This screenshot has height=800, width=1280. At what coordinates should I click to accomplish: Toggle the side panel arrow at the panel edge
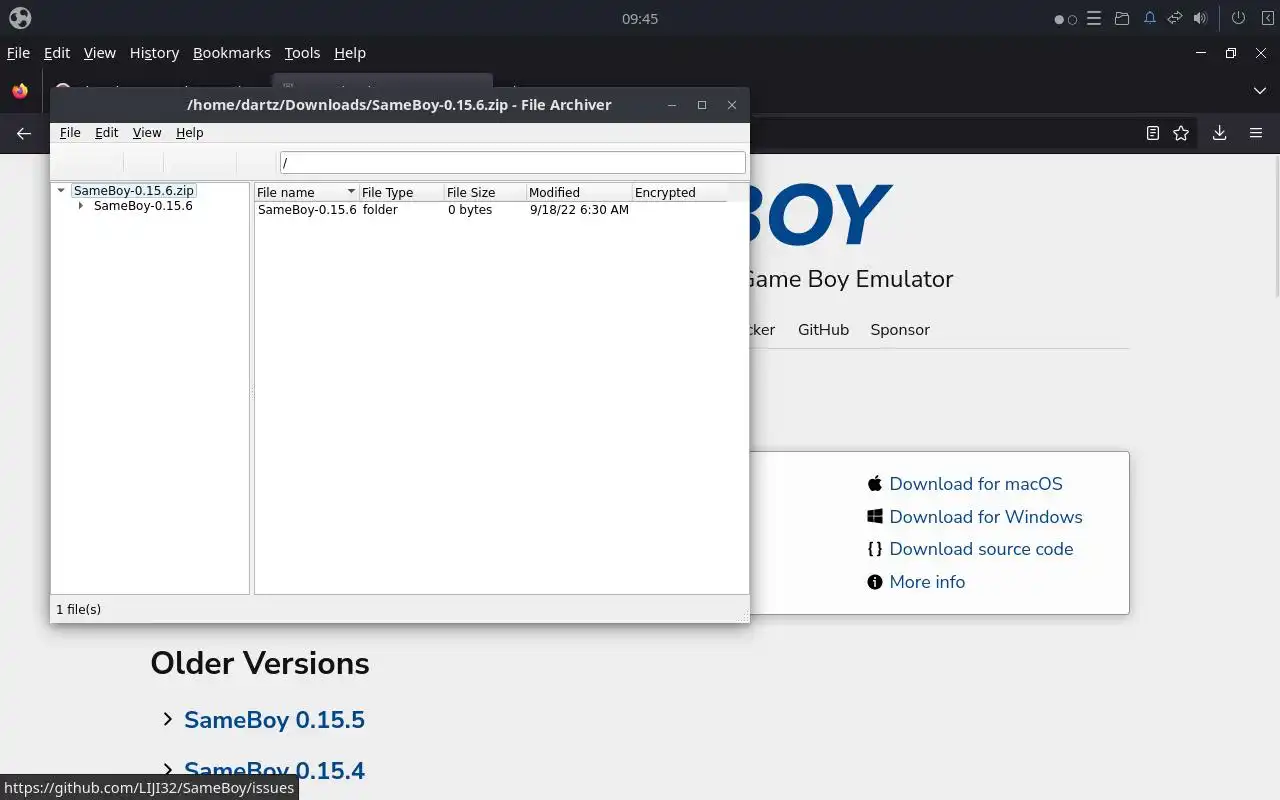click(1267, 18)
